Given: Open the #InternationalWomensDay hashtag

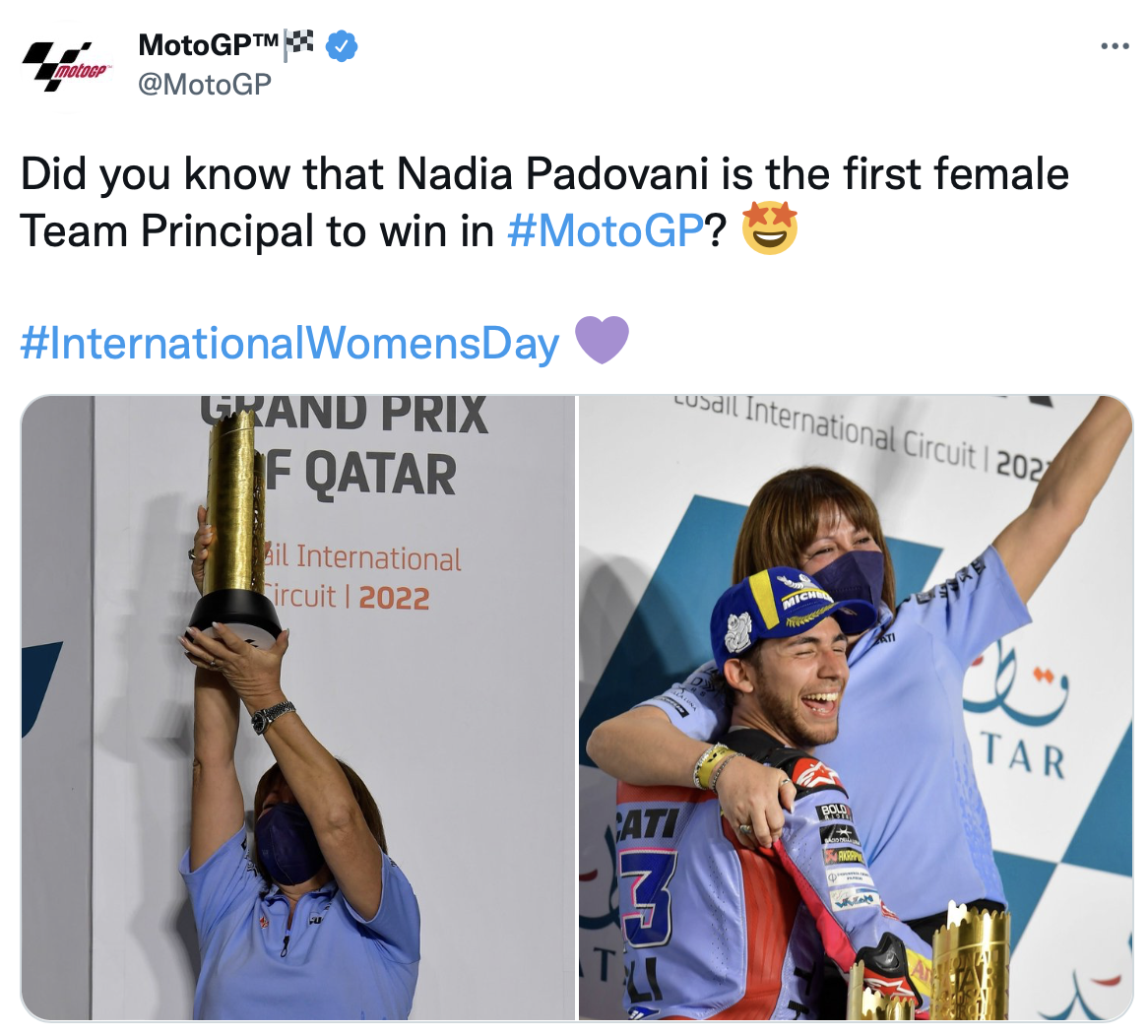Looking at the screenshot, I should [x=289, y=343].
